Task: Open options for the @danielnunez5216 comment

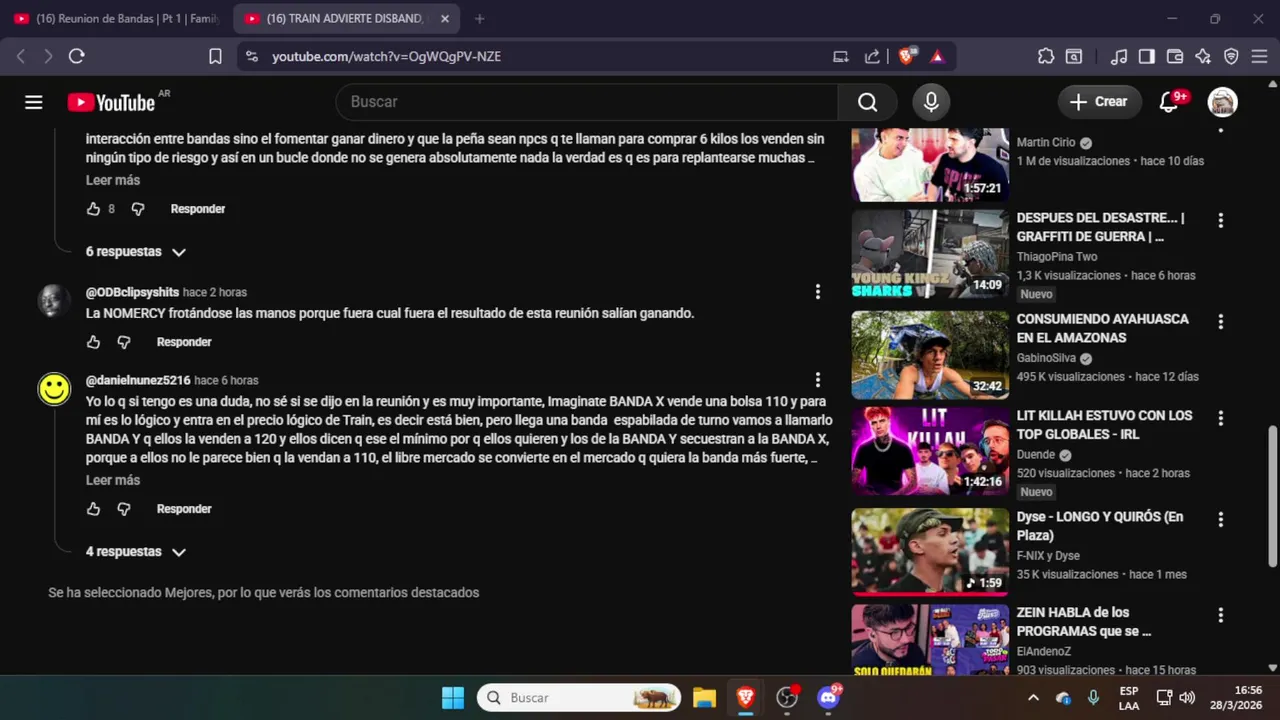Action: click(x=817, y=380)
